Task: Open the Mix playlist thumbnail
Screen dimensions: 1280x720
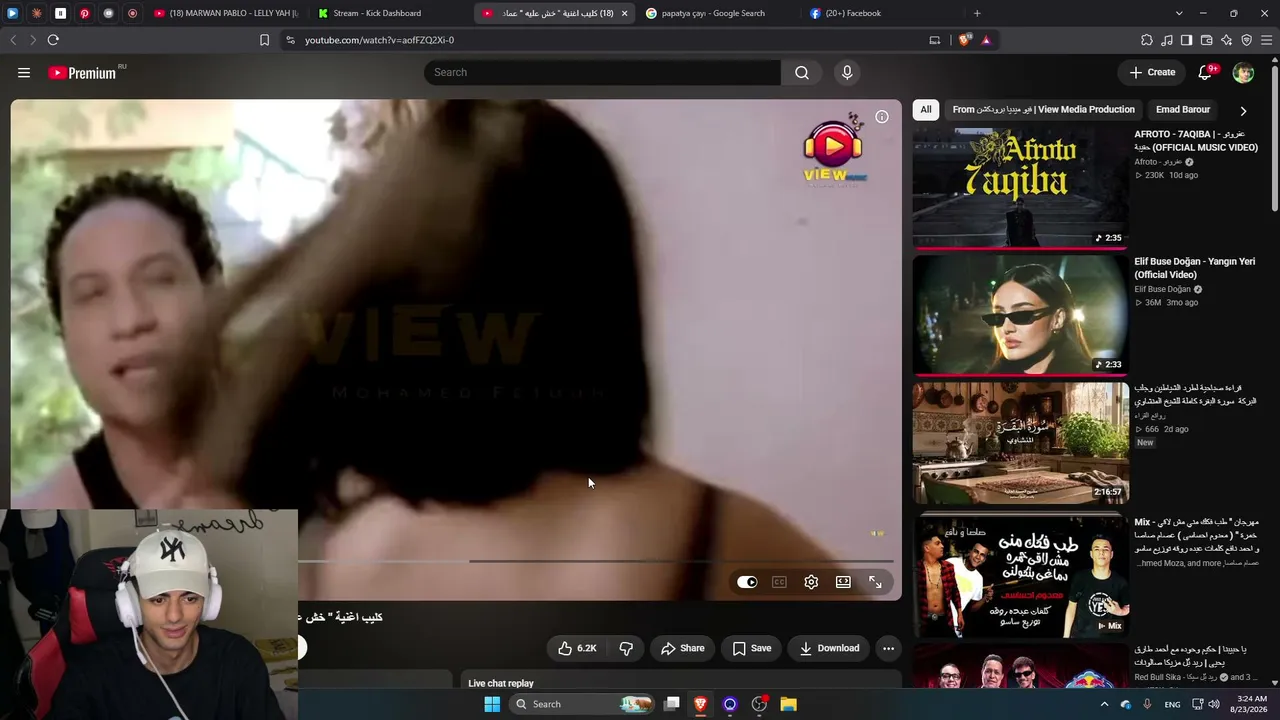Action: [x=1020, y=576]
